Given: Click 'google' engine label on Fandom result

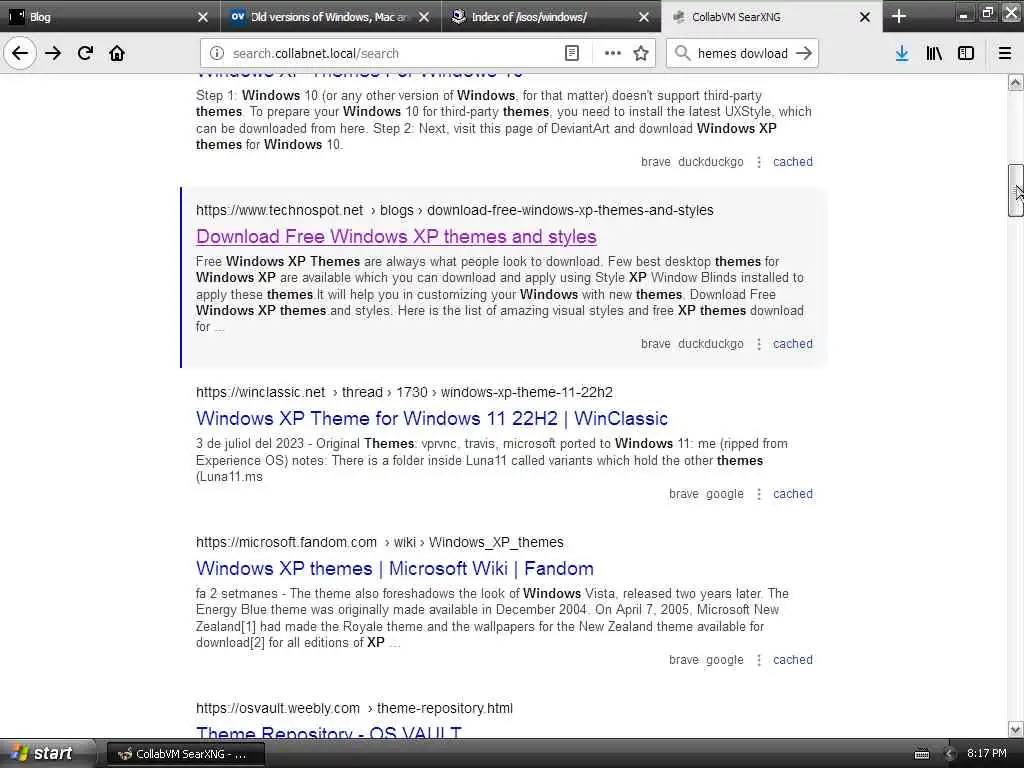Looking at the screenshot, I should click(725, 660).
